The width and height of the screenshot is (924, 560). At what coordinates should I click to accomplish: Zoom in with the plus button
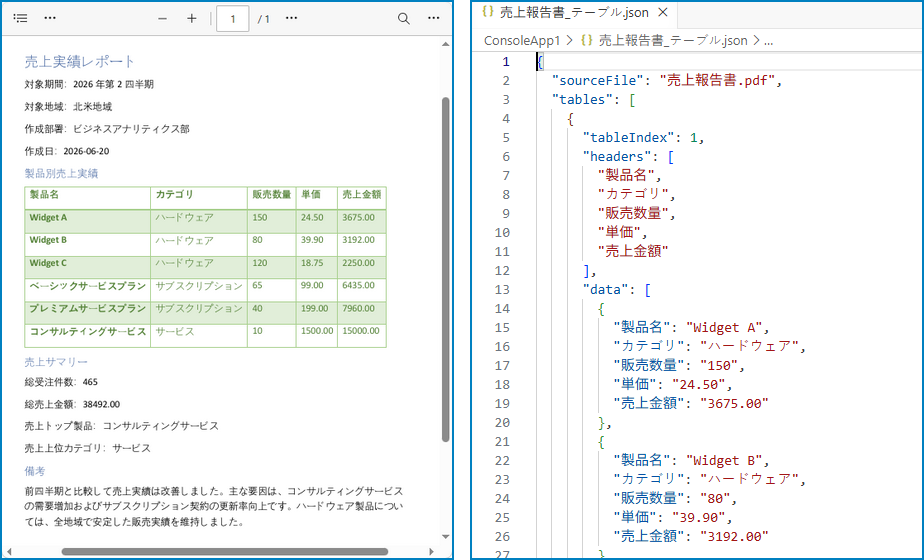coord(192,19)
